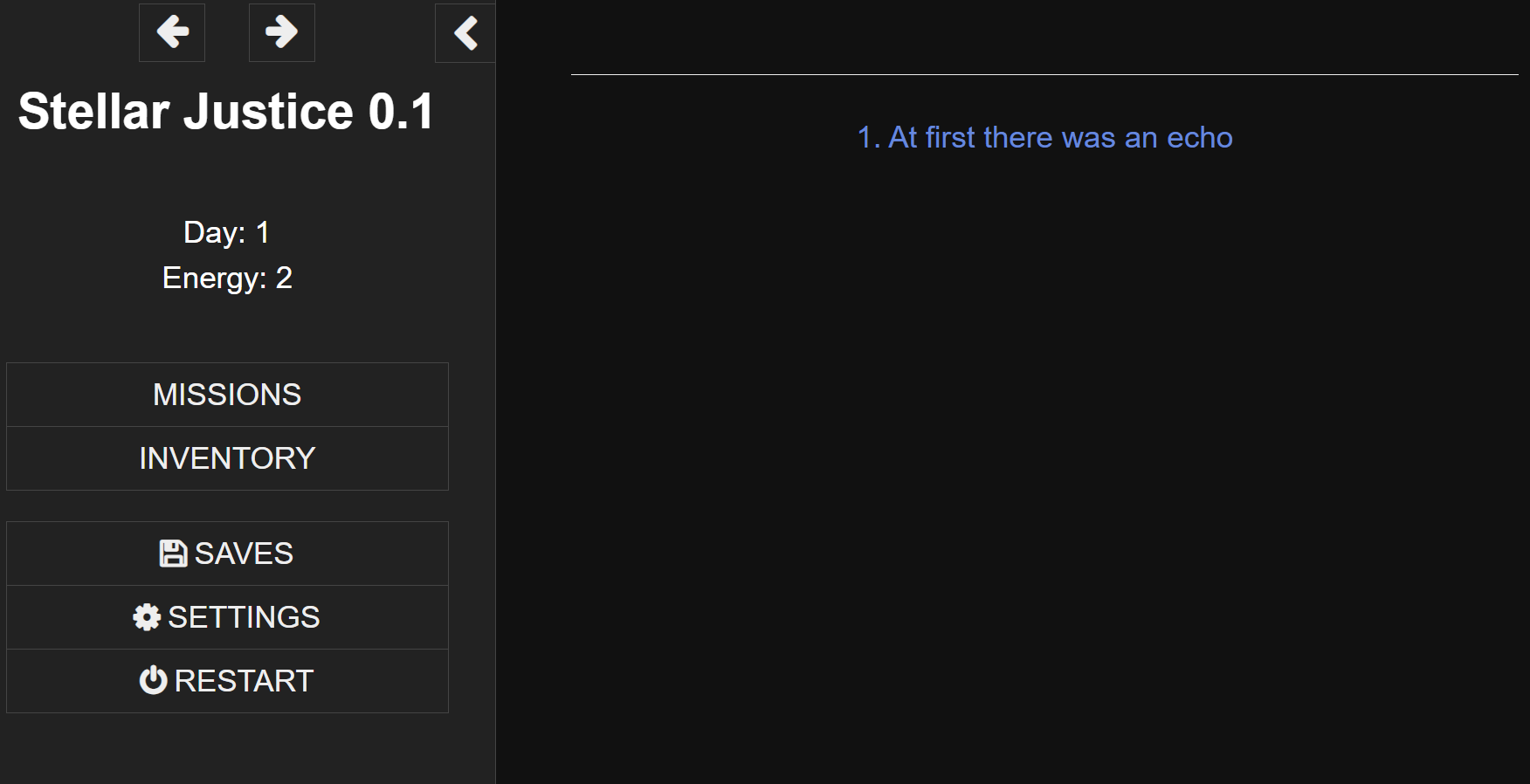Click the word "echo" in the chapter link
This screenshot has width=1530, height=784.
(x=1200, y=138)
